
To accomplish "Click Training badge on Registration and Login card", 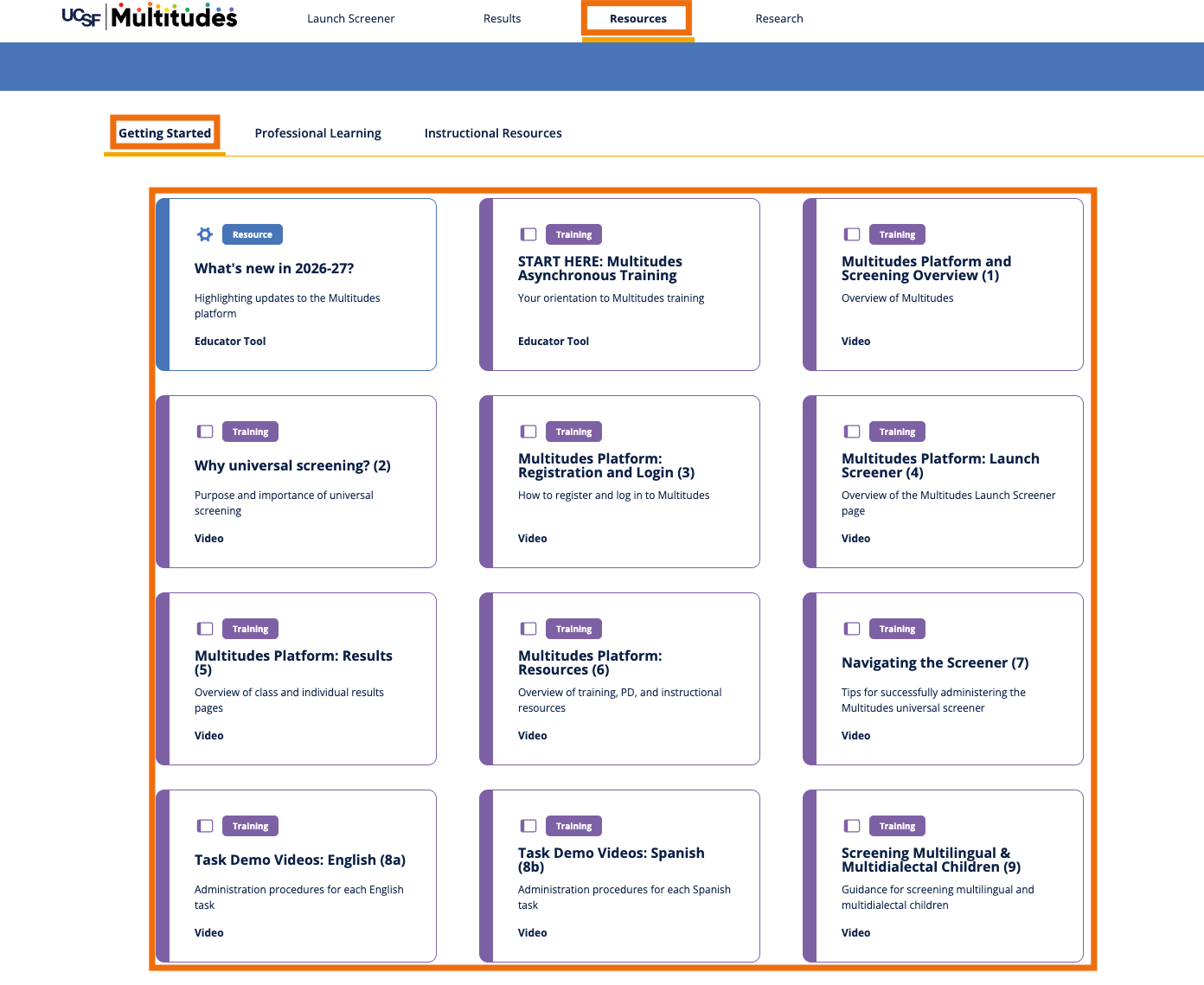I will 574,432.
